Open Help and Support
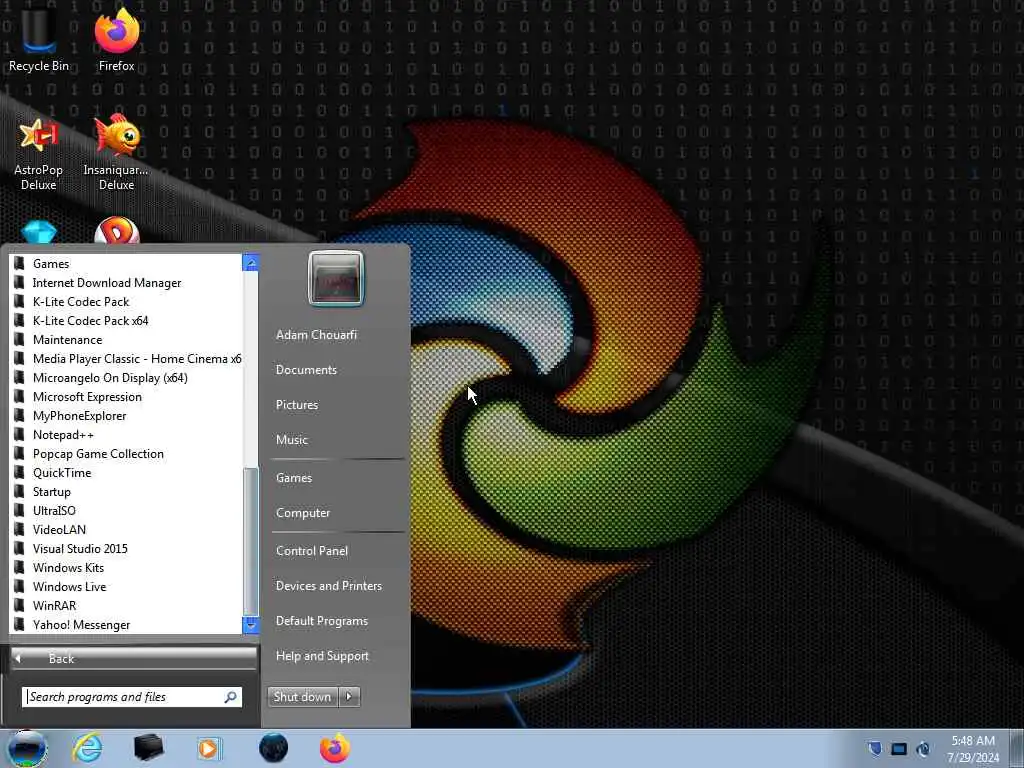Viewport: 1024px width, 768px height. tap(323, 656)
